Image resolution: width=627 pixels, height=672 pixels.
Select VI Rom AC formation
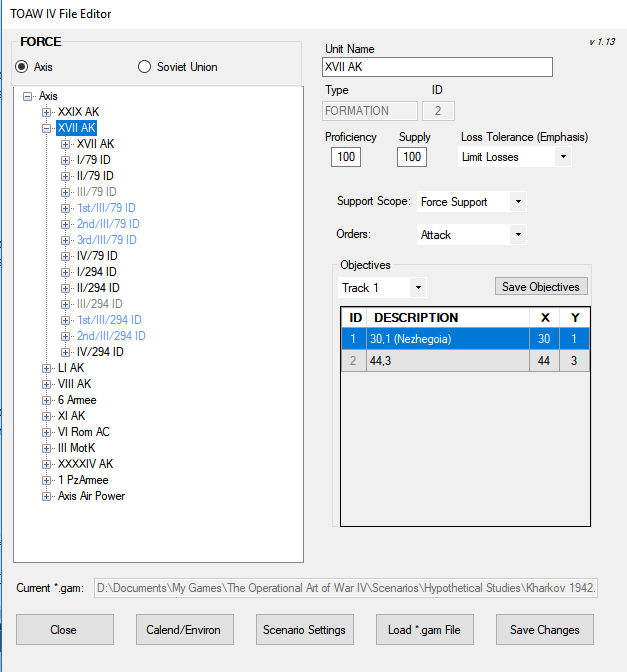coord(84,432)
